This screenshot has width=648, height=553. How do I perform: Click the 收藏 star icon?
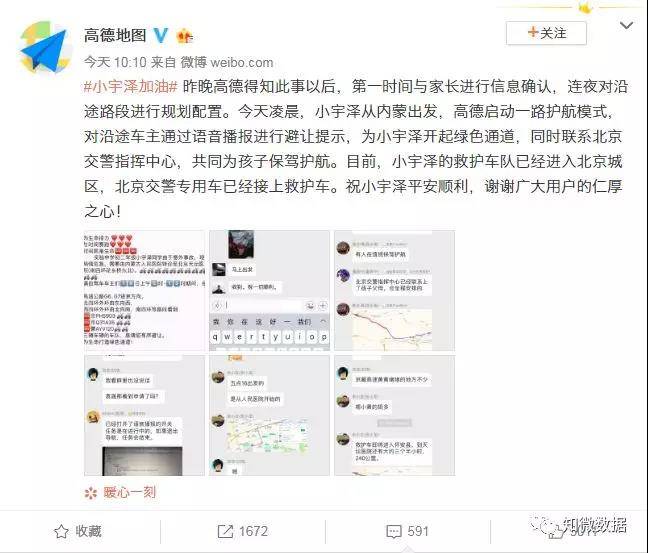point(61,531)
